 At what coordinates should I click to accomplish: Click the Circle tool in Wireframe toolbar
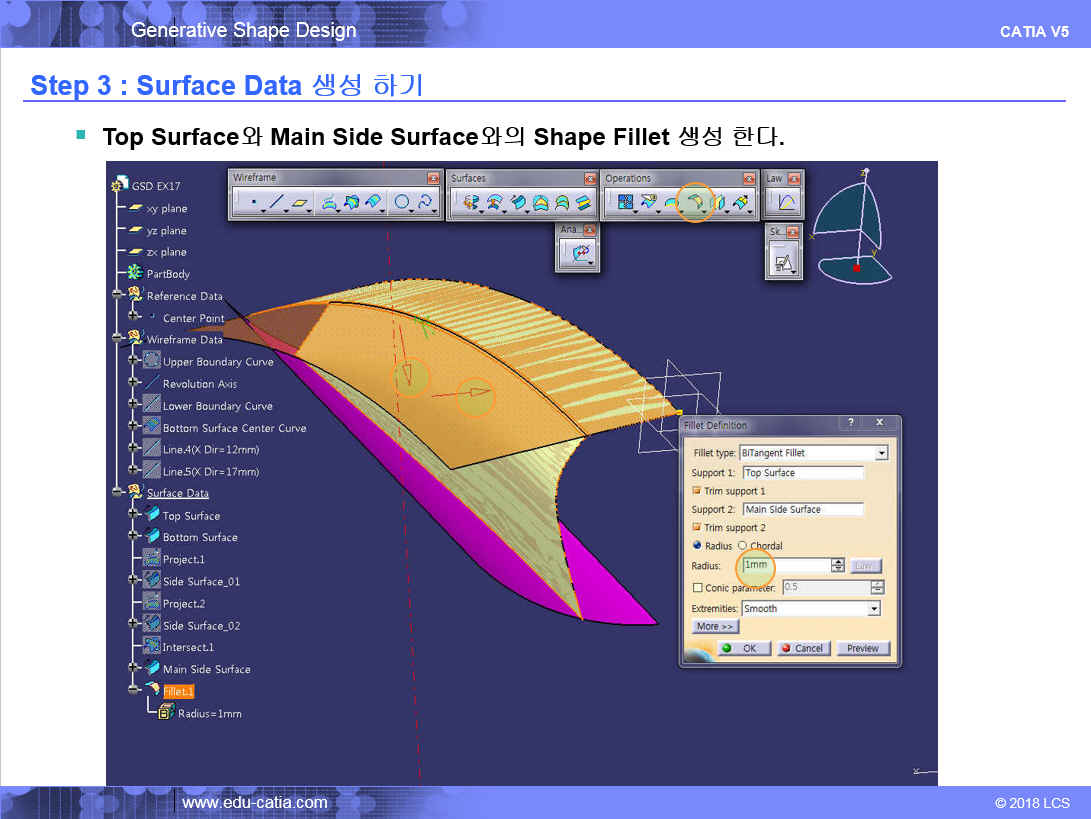pos(401,202)
